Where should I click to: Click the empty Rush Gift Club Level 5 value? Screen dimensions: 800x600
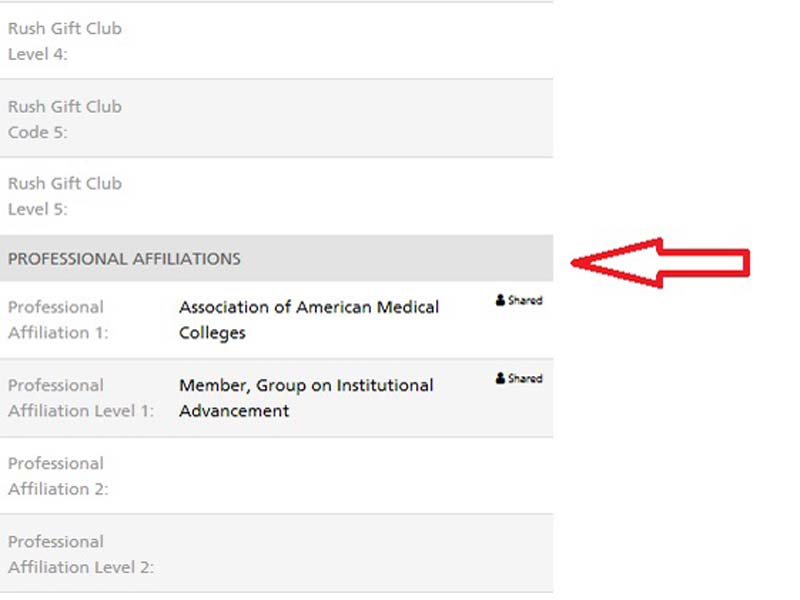[360, 196]
